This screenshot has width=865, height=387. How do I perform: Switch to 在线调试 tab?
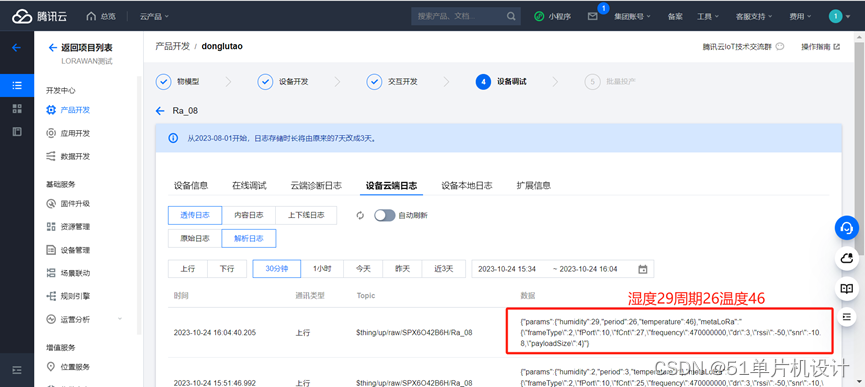pyautogui.click(x=249, y=185)
